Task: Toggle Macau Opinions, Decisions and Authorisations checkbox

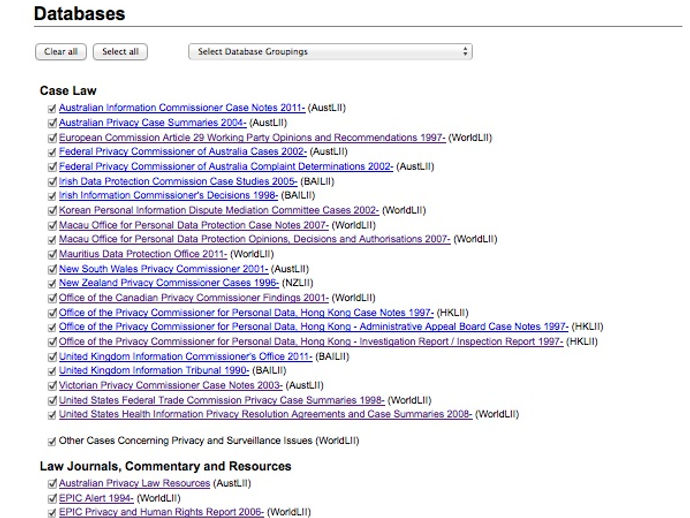Action: [52, 240]
